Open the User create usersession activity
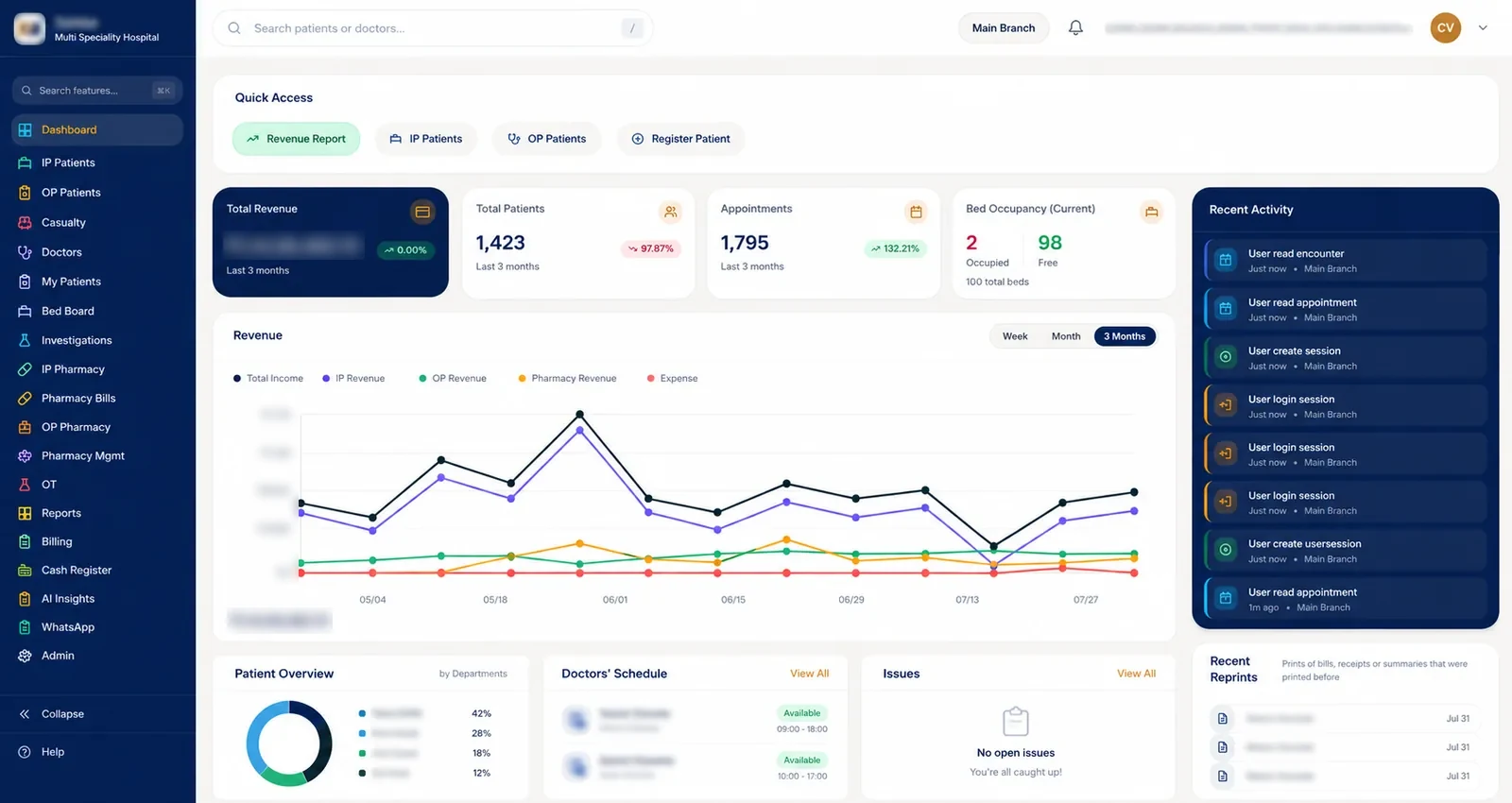1512x803 pixels. tap(1346, 551)
